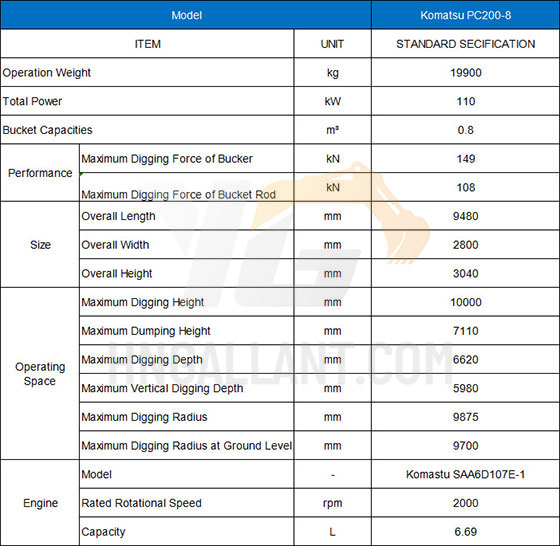This screenshot has width=560, height=546.
Task: Select 'Maximum Vertical Digging Depth' label
Action: (x=162, y=388)
